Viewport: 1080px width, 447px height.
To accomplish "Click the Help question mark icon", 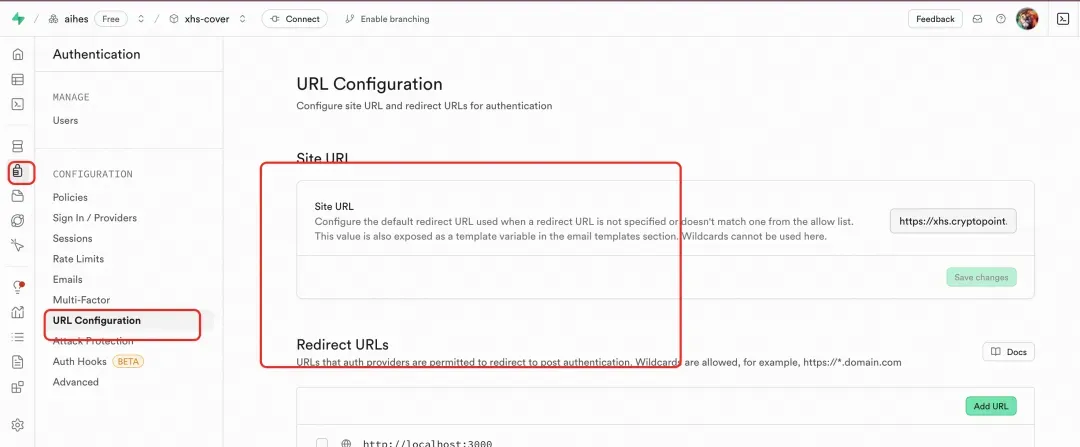I will pyautogui.click(x=1001, y=19).
